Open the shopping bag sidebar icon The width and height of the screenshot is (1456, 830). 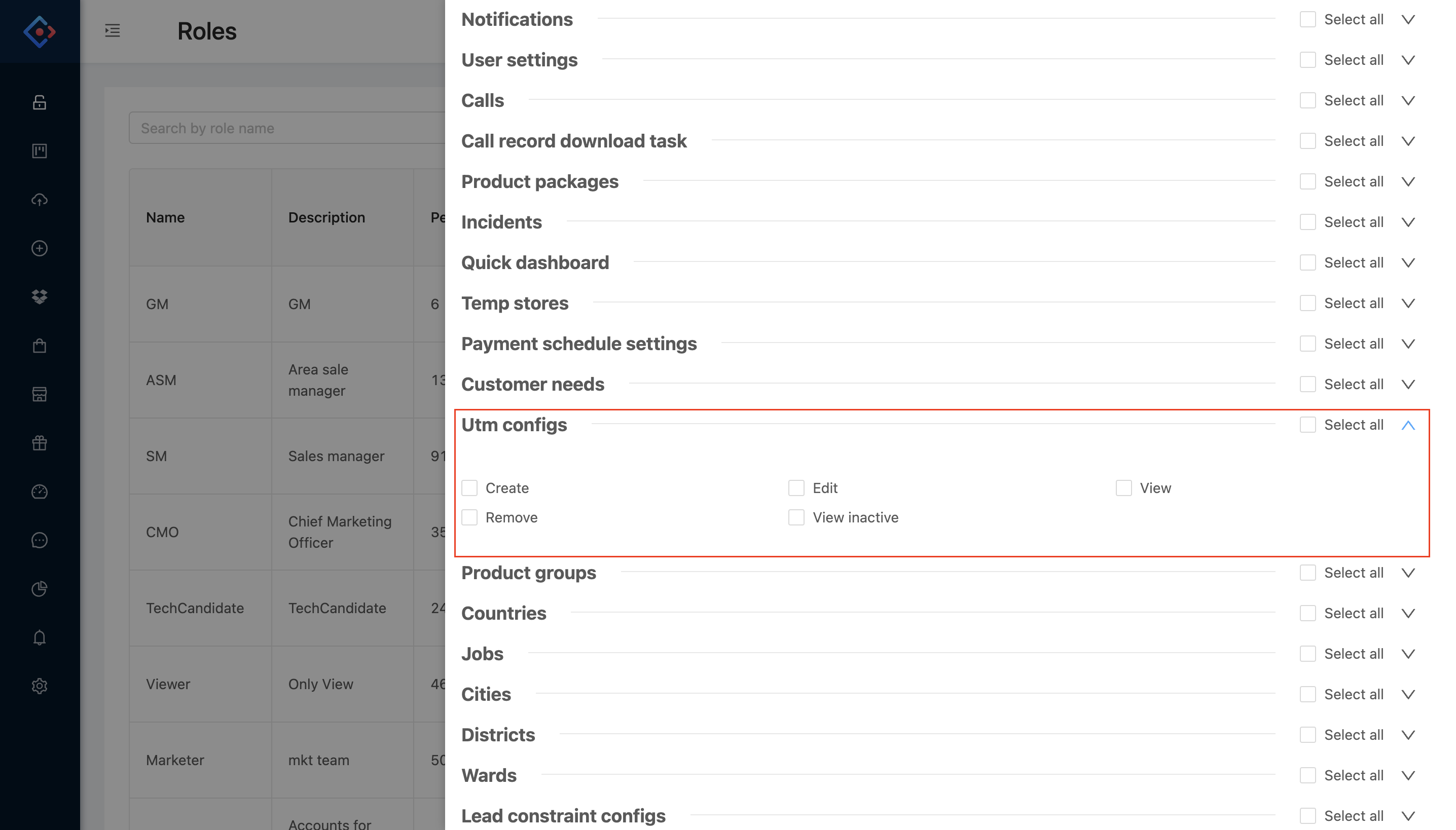tap(40, 346)
